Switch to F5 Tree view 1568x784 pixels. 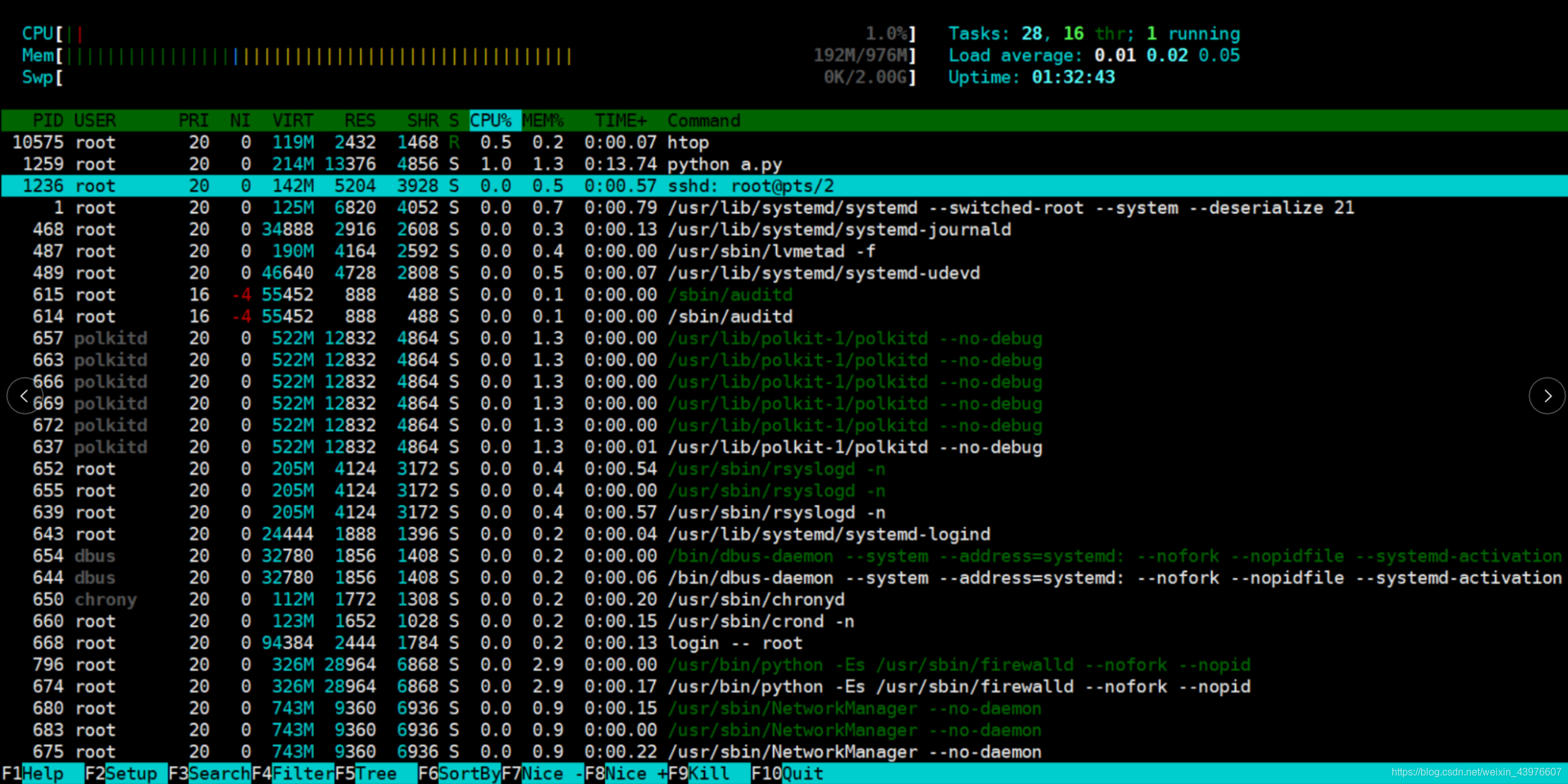pyautogui.click(x=376, y=773)
